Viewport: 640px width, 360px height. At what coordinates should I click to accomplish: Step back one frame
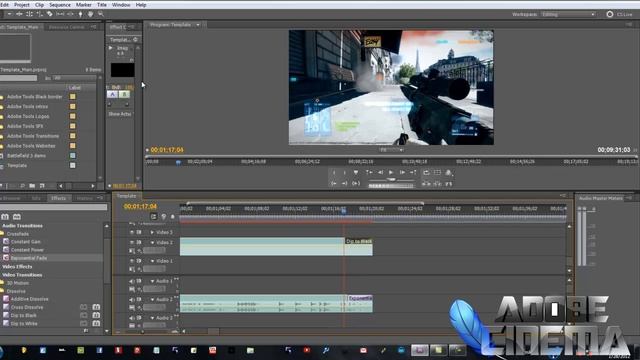click(x=380, y=173)
